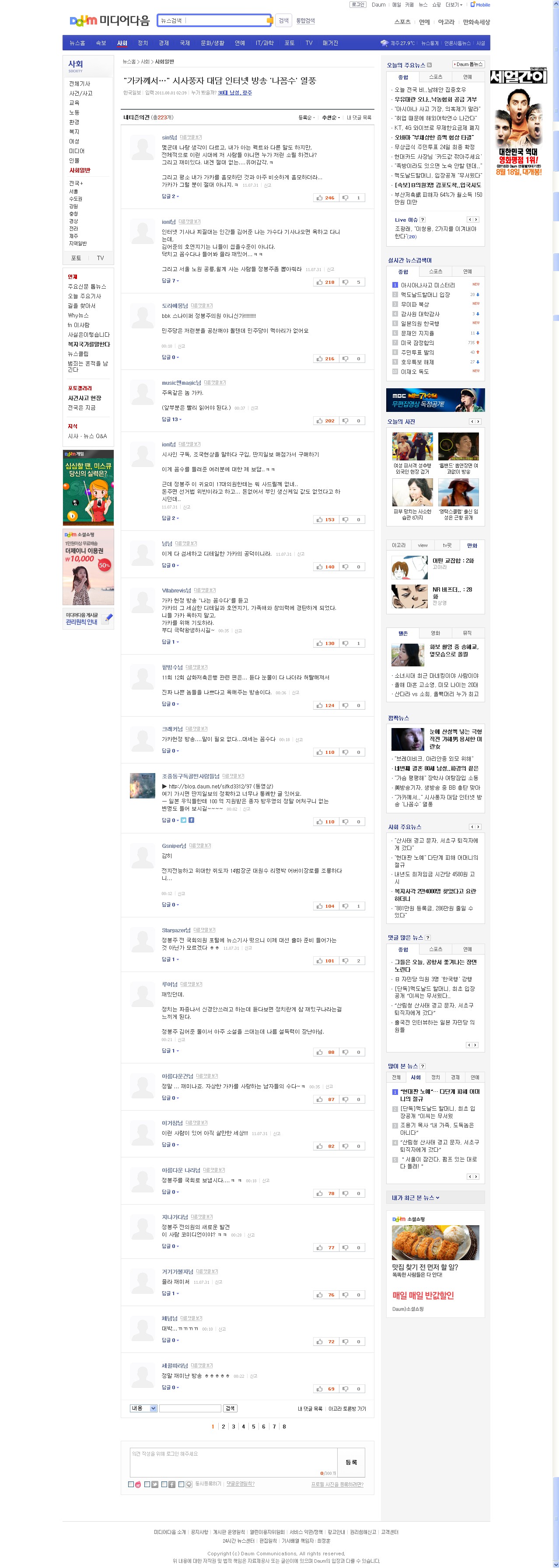Click the 등록 button to submit comment
This screenshot has height=1568, width=559.
351,1462
